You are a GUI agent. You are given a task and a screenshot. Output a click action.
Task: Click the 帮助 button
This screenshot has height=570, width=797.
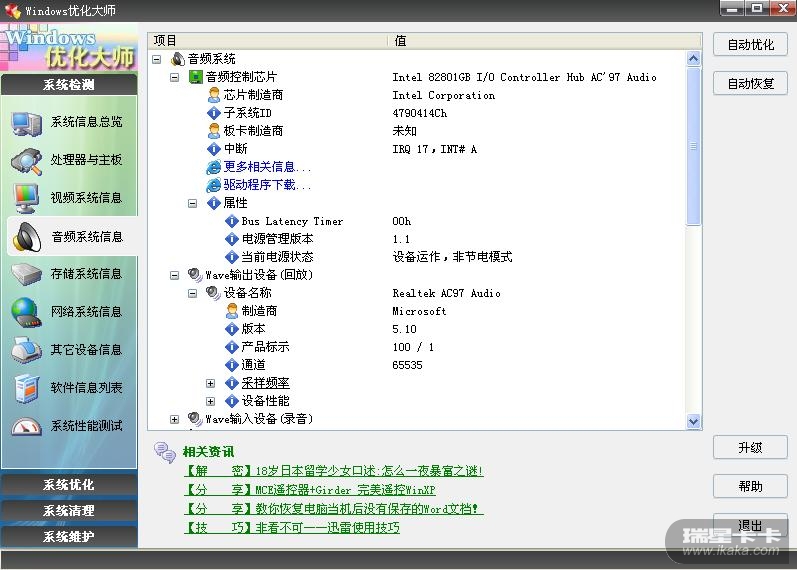(750, 487)
